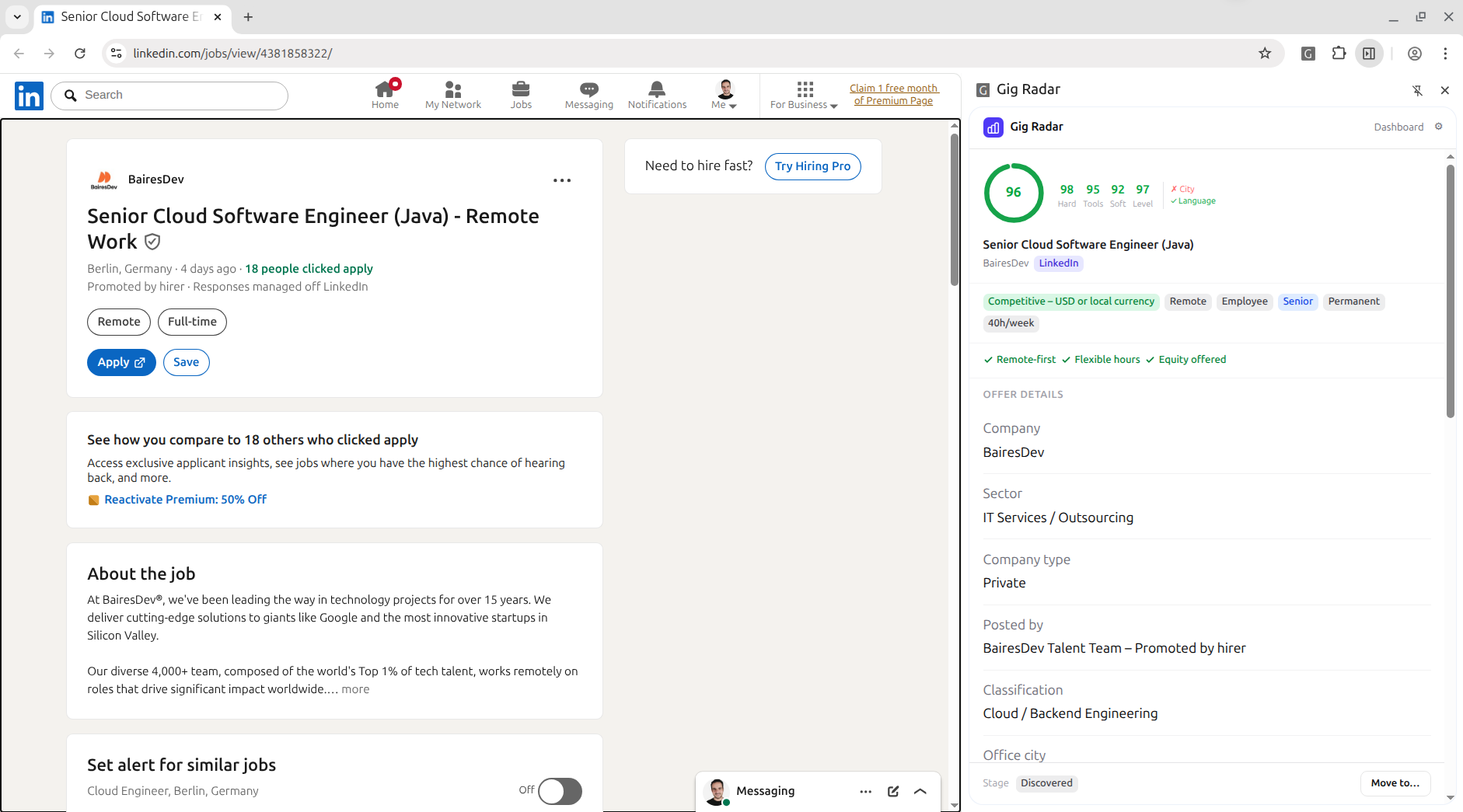
Task: Click the Gig Radar settings gear
Action: tap(1438, 127)
